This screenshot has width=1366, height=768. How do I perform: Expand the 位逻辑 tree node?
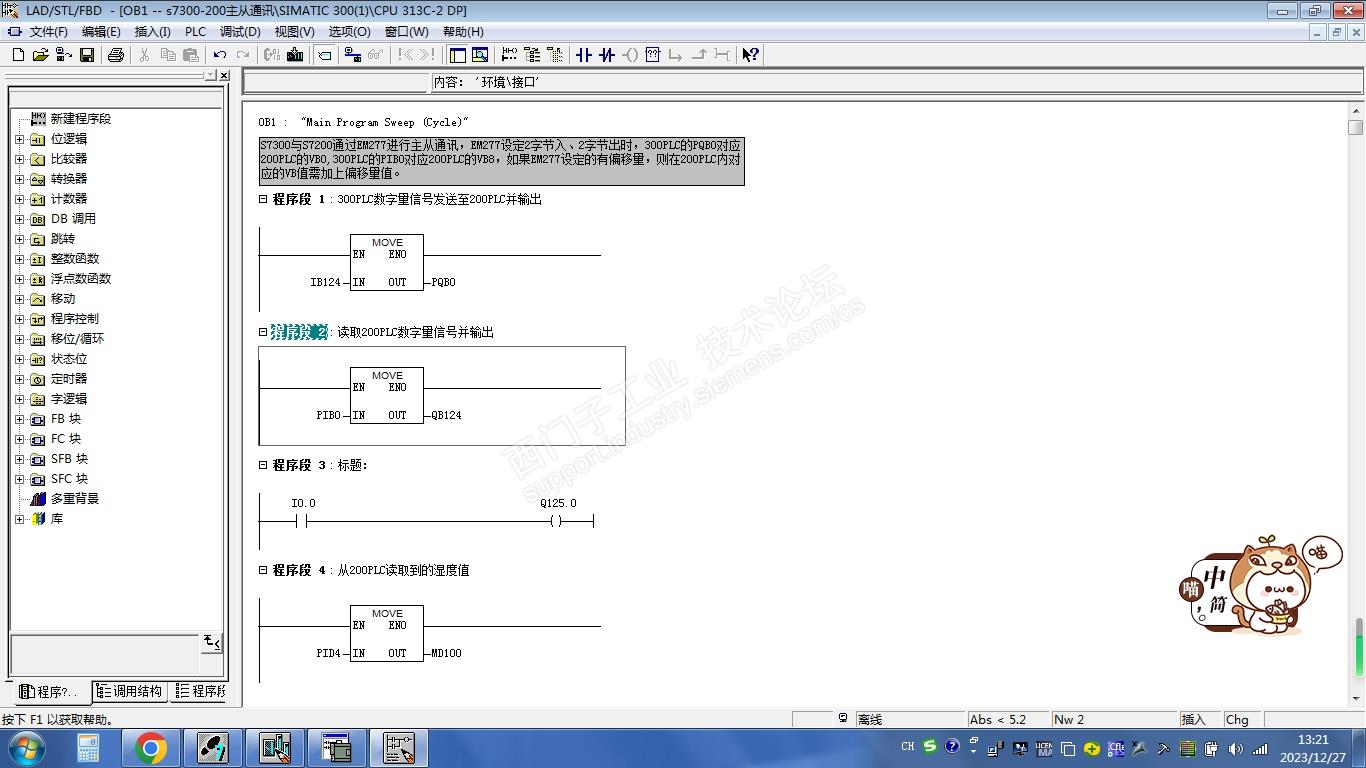click(x=19, y=139)
